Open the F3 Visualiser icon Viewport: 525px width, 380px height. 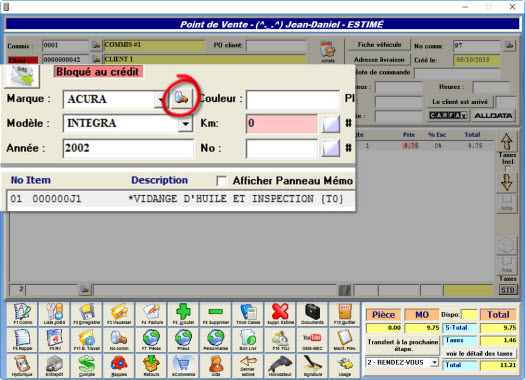tap(119, 314)
